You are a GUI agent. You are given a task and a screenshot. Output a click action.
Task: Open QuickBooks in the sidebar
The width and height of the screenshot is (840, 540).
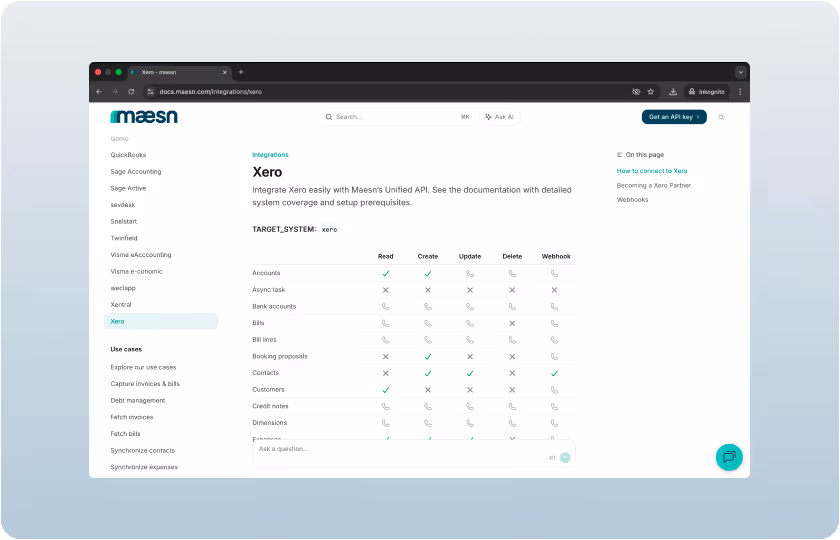coord(128,155)
